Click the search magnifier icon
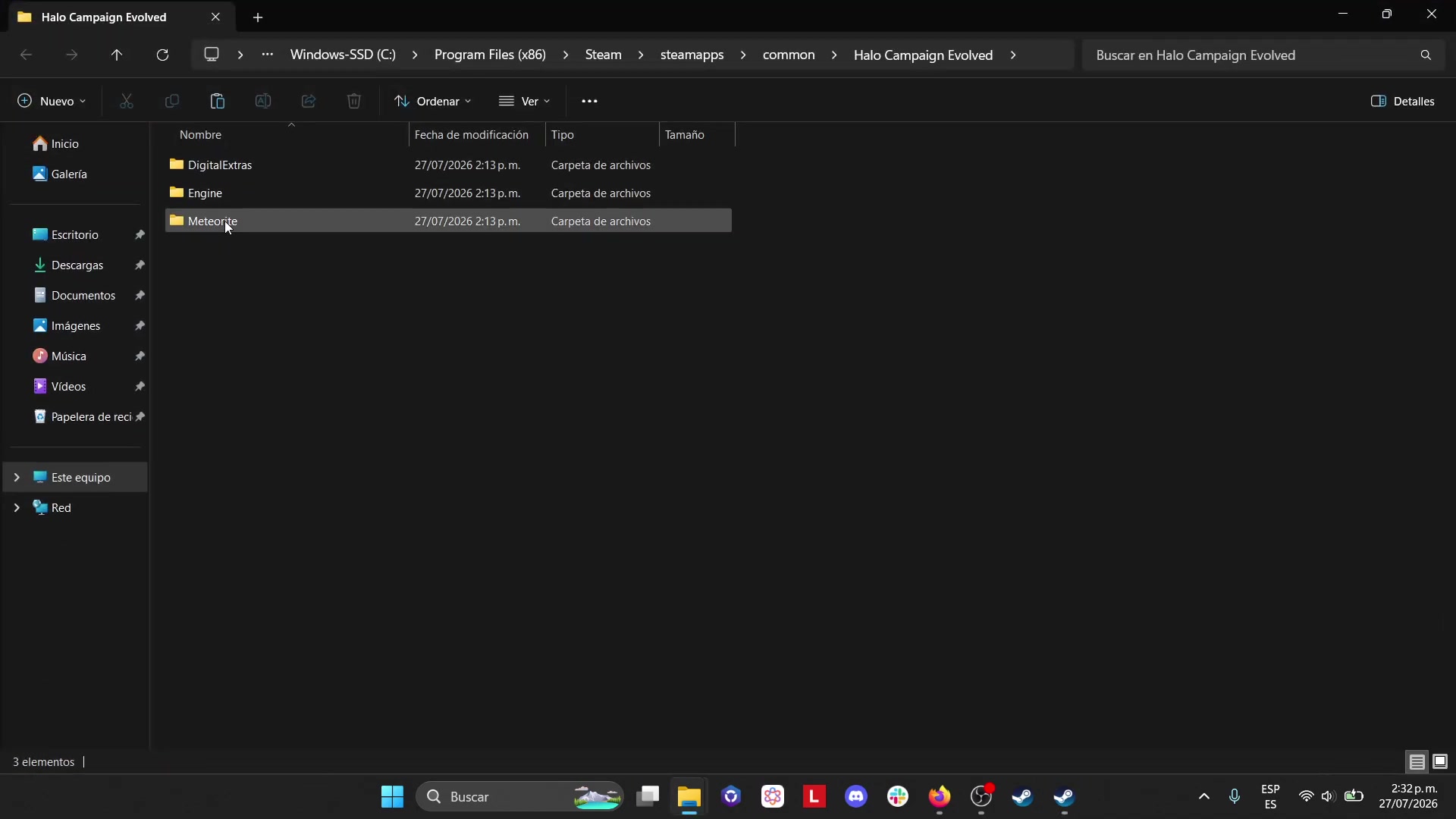This screenshot has height=819, width=1456. click(1426, 55)
